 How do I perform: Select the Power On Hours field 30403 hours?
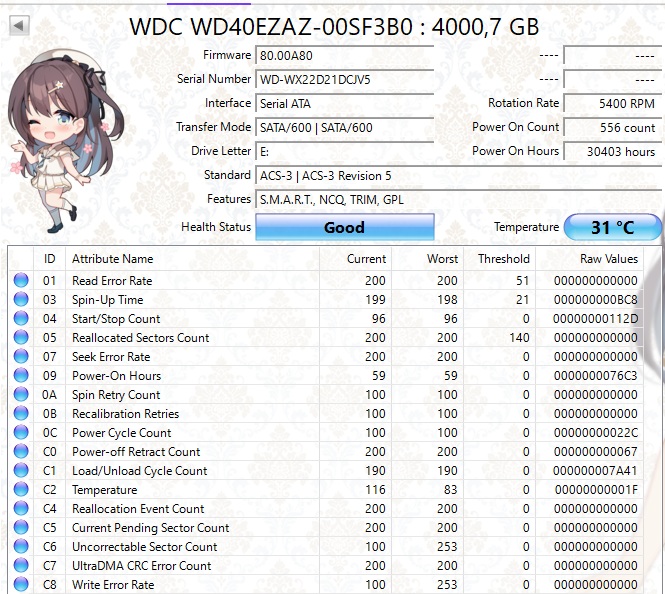pos(612,152)
